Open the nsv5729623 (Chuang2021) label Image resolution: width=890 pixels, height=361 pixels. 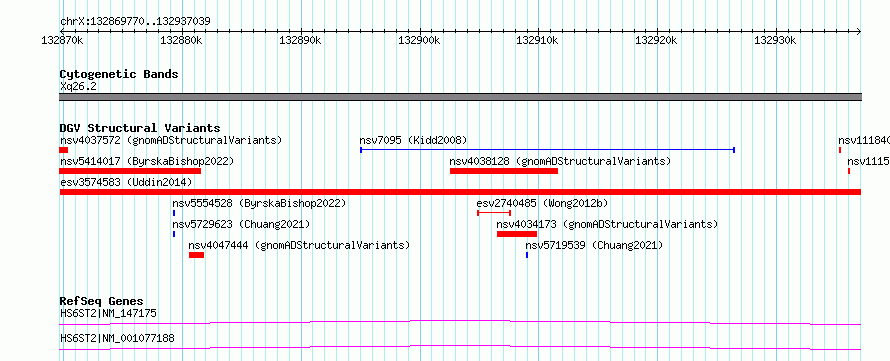(x=241, y=224)
